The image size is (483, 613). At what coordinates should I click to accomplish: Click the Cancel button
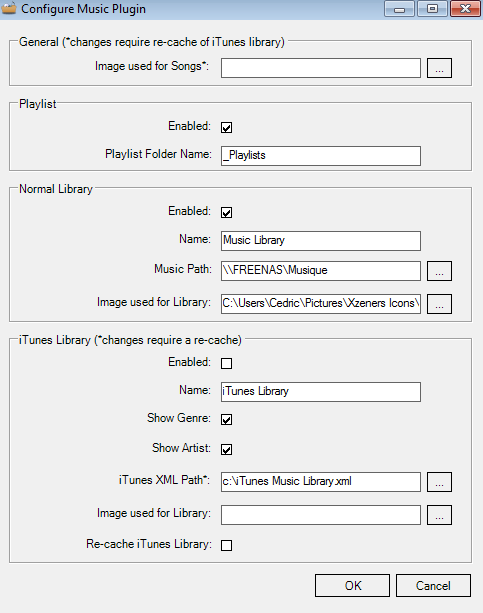coord(433,585)
